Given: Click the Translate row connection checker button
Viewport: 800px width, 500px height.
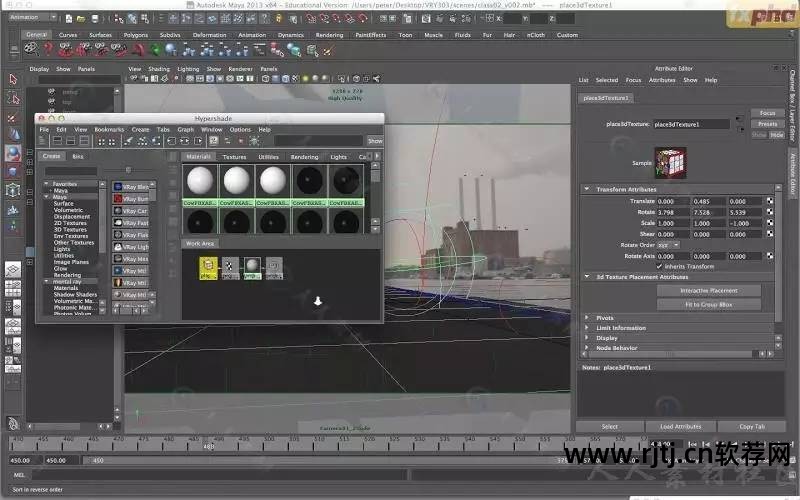Looking at the screenshot, I should [770, 201].
